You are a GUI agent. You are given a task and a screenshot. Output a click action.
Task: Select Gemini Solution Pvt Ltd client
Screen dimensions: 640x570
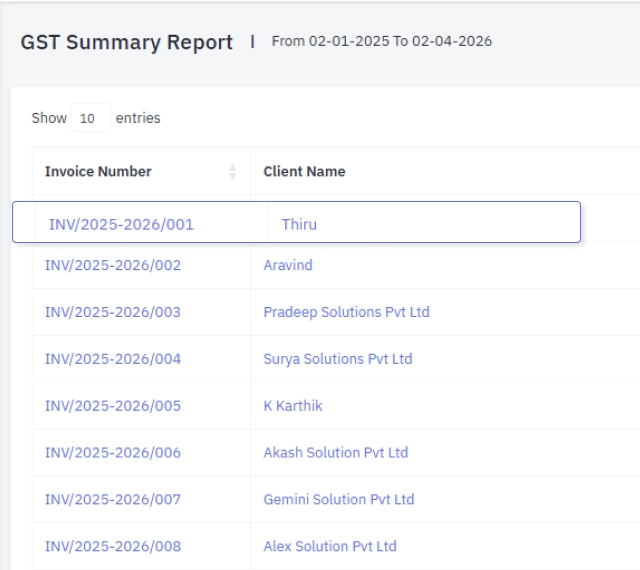point(339,499)
